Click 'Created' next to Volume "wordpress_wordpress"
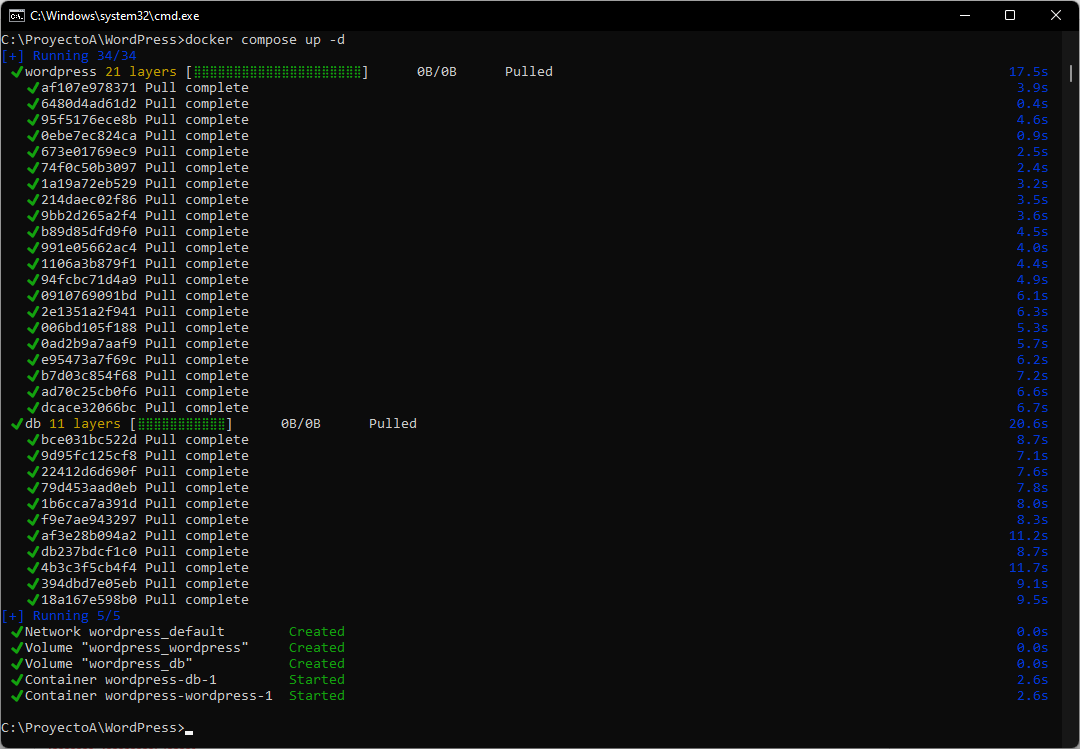The width and height of the screenshot is (1080, 749). [x=317, y=648]
